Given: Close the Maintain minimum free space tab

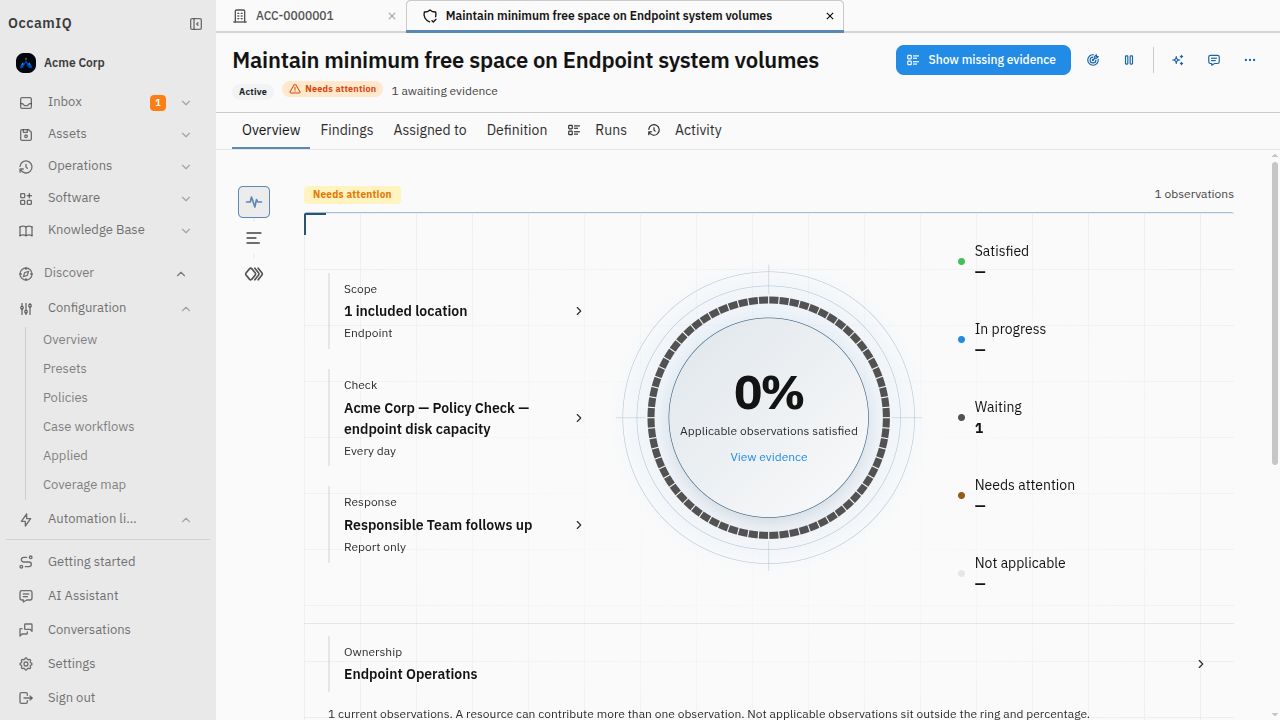Looking at the screenshot, I should 830,16.
